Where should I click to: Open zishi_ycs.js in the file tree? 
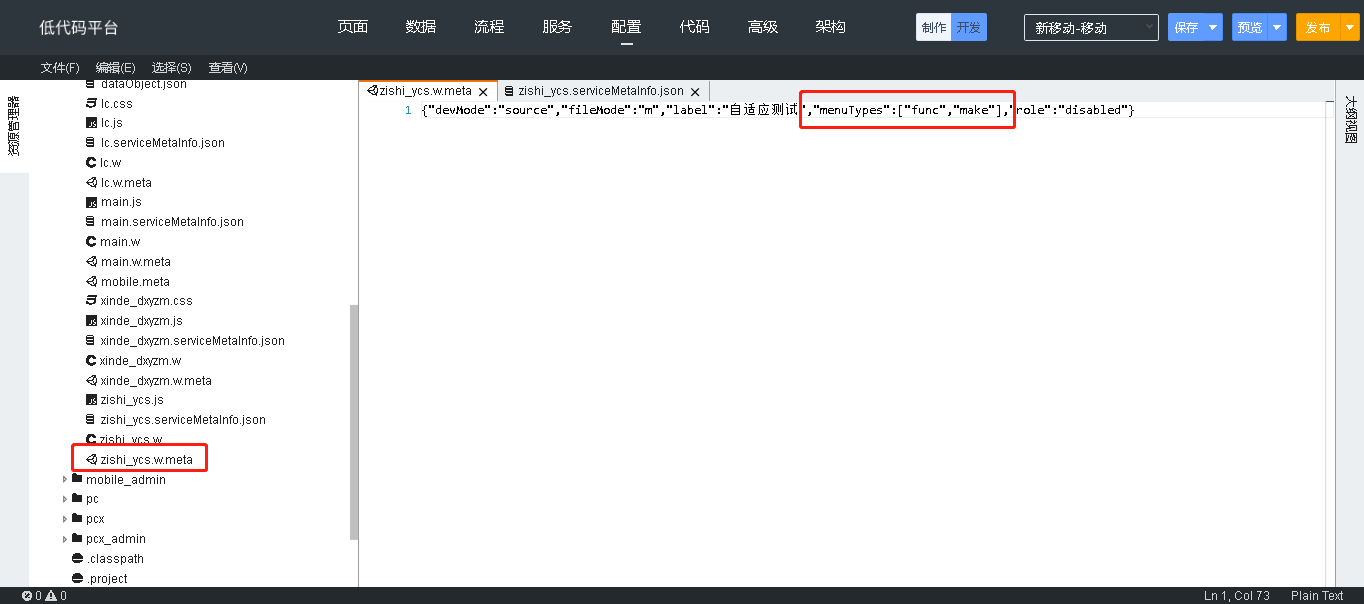click(x=132, y=400)
